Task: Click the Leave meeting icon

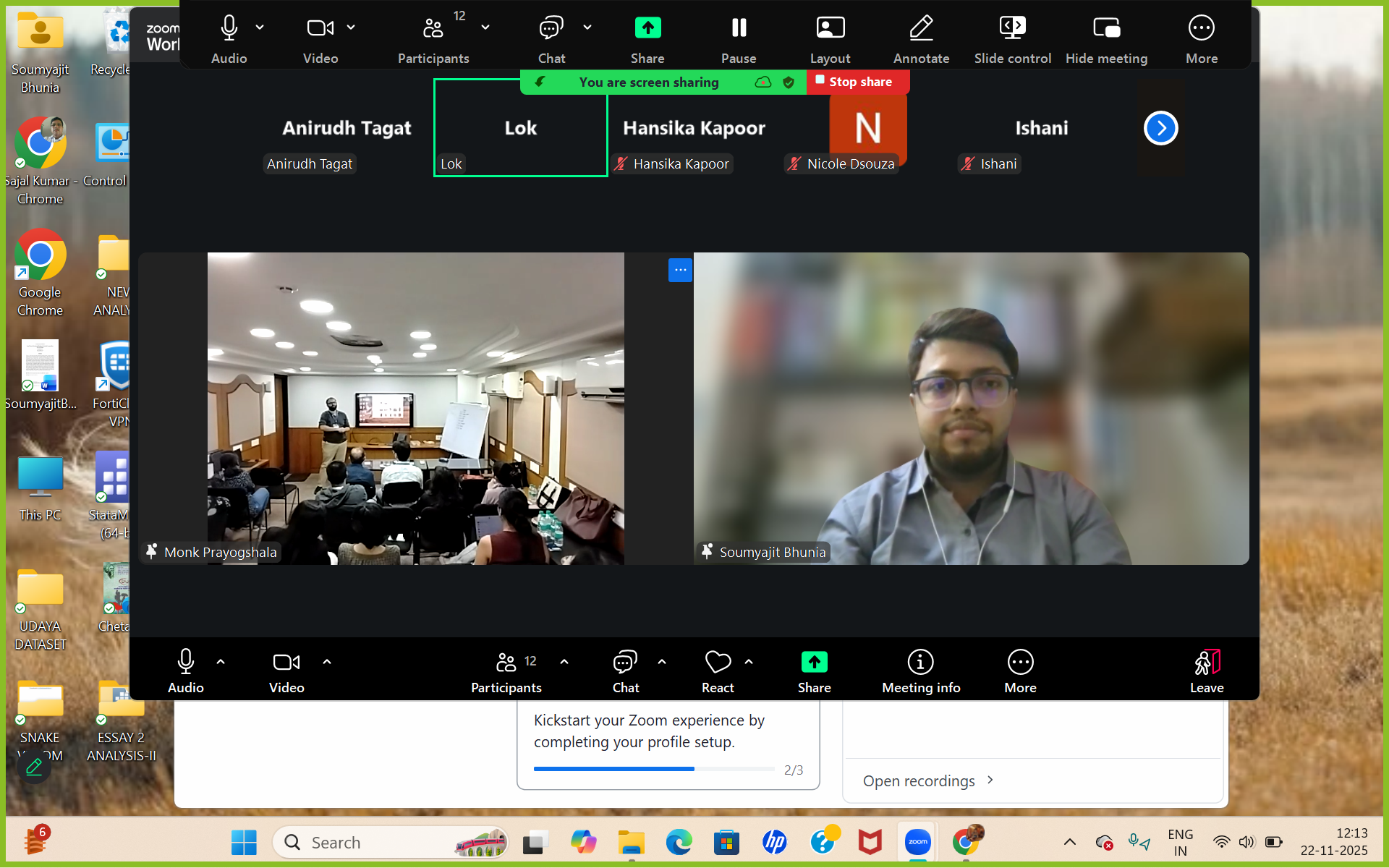Action: pyautogui.click(x=1207, y=663)
